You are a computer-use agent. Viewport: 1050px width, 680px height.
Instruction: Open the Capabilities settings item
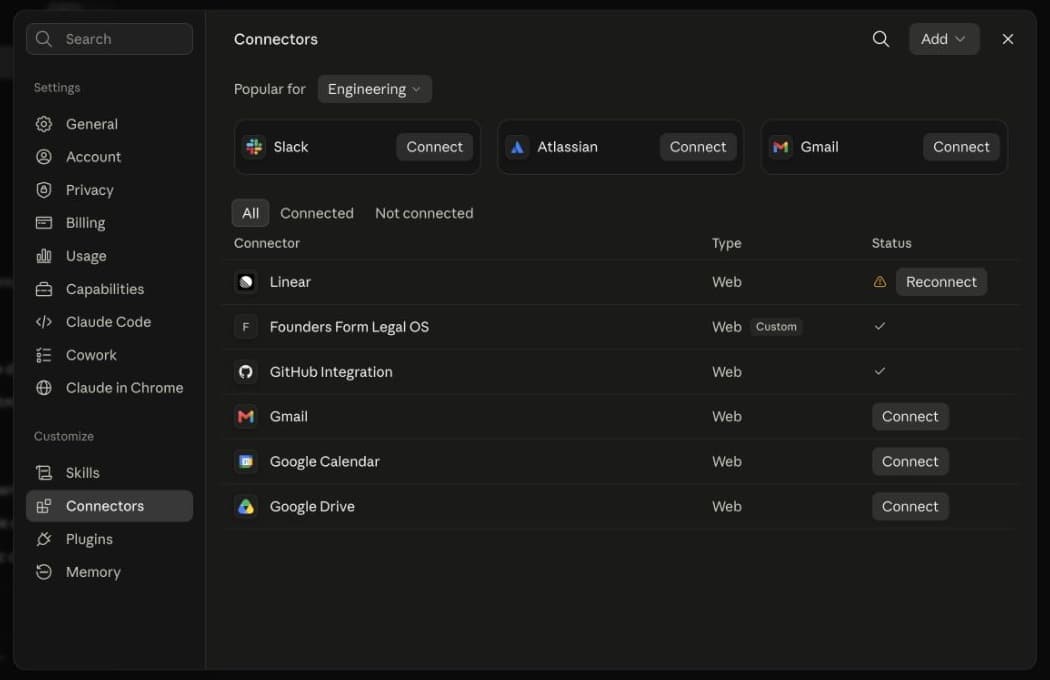pyautogui.click(x=109, y=289)
